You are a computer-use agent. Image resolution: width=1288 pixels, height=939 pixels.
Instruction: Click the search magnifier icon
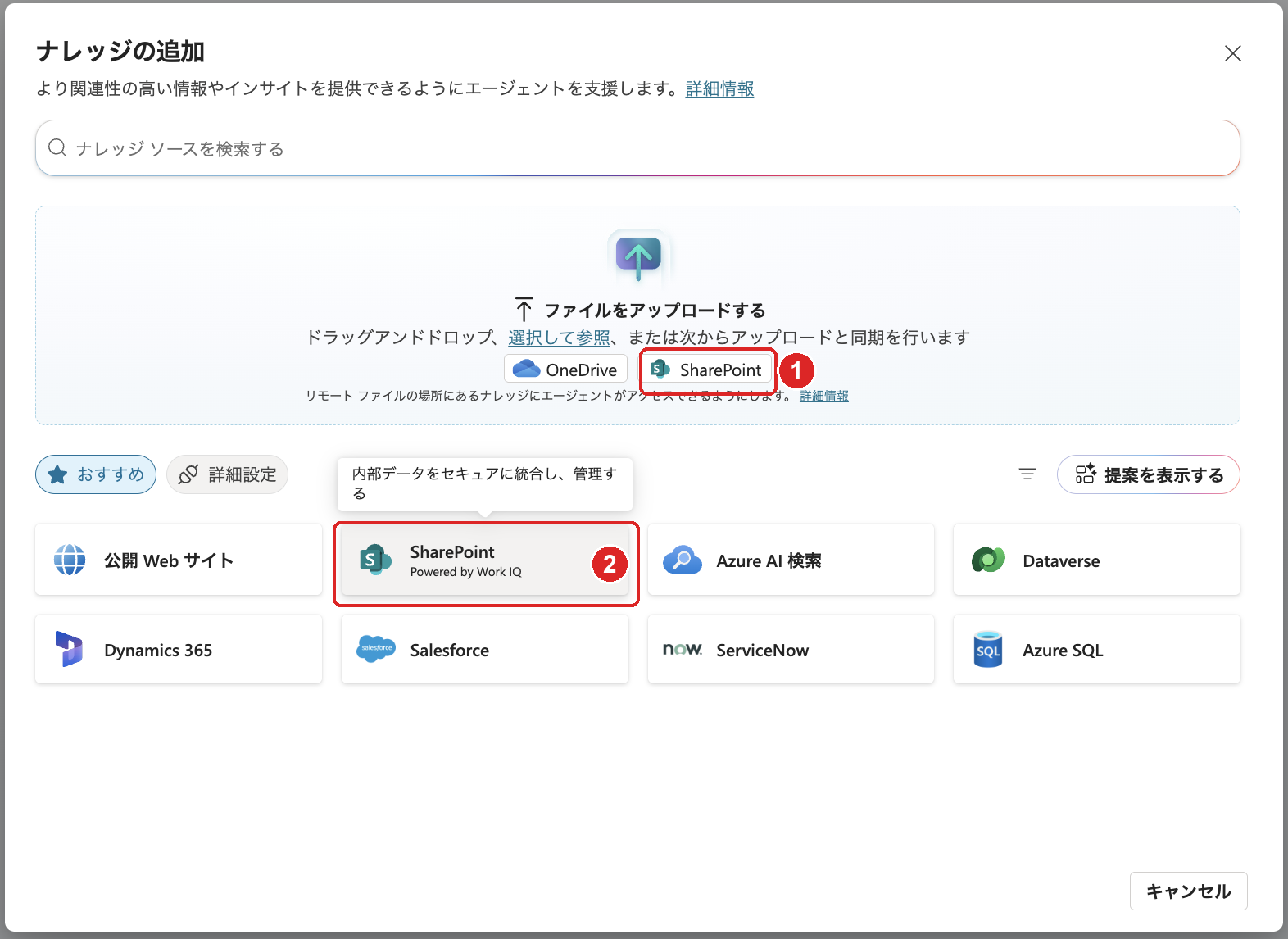(57, 148)
